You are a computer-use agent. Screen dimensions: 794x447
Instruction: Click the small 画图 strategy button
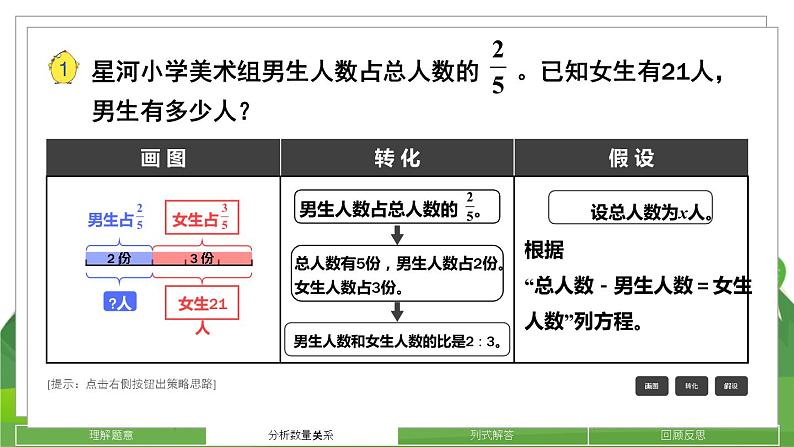(x=651, y=386)
